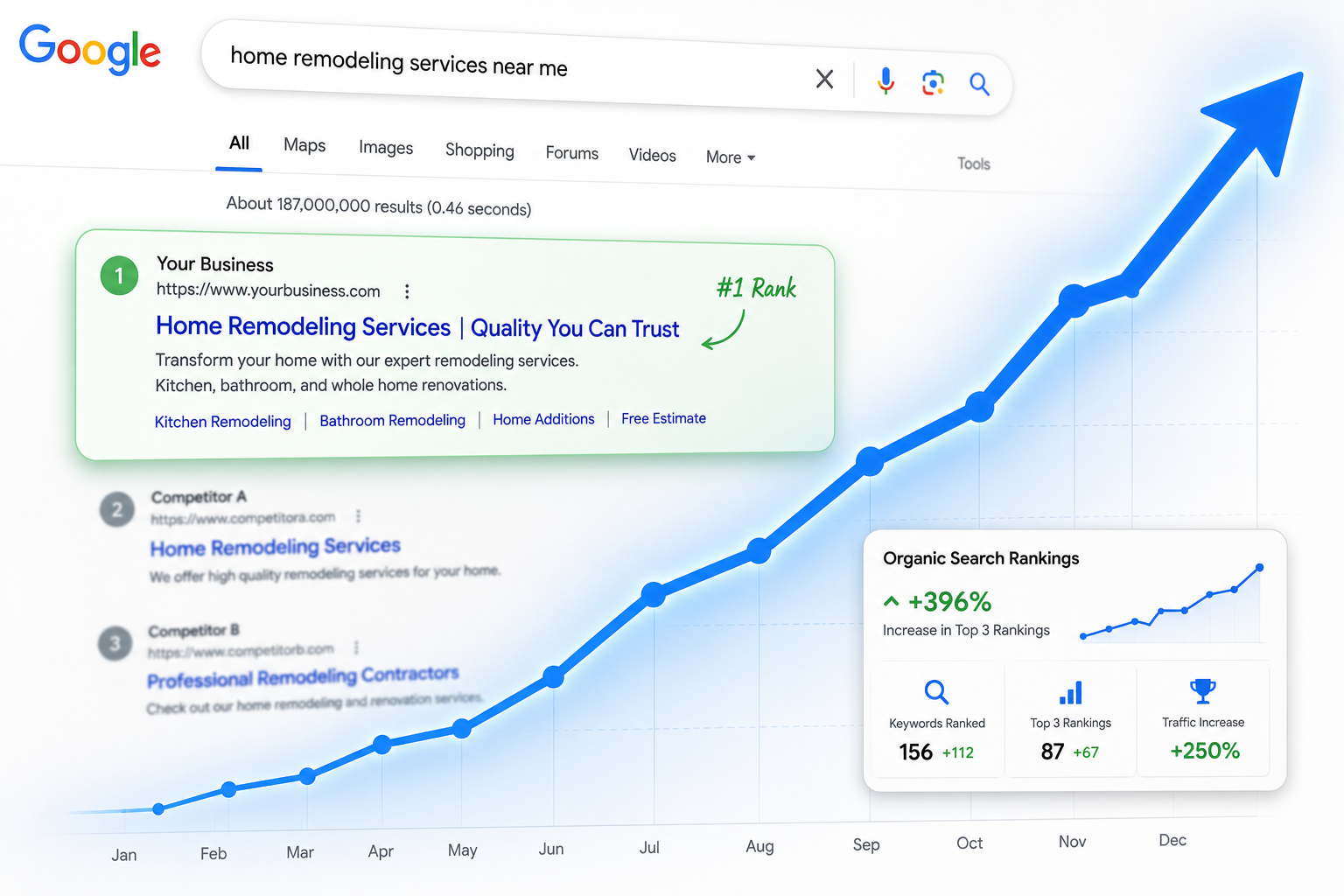Start voice search with the microphone icon

[885, 81]
